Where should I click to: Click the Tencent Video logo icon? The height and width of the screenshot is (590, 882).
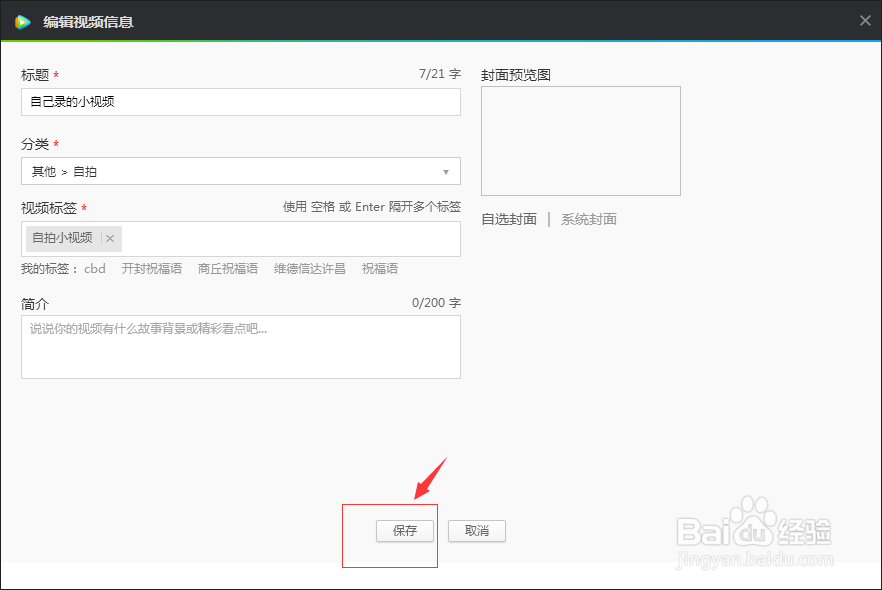pos(22,19)
